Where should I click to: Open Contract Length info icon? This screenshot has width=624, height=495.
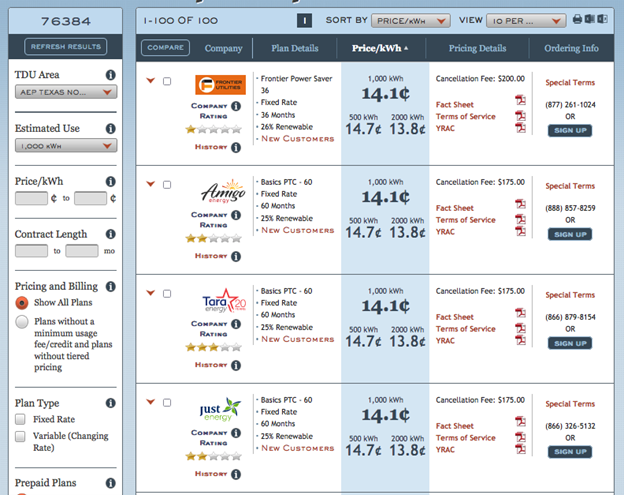tap(111, 234)
